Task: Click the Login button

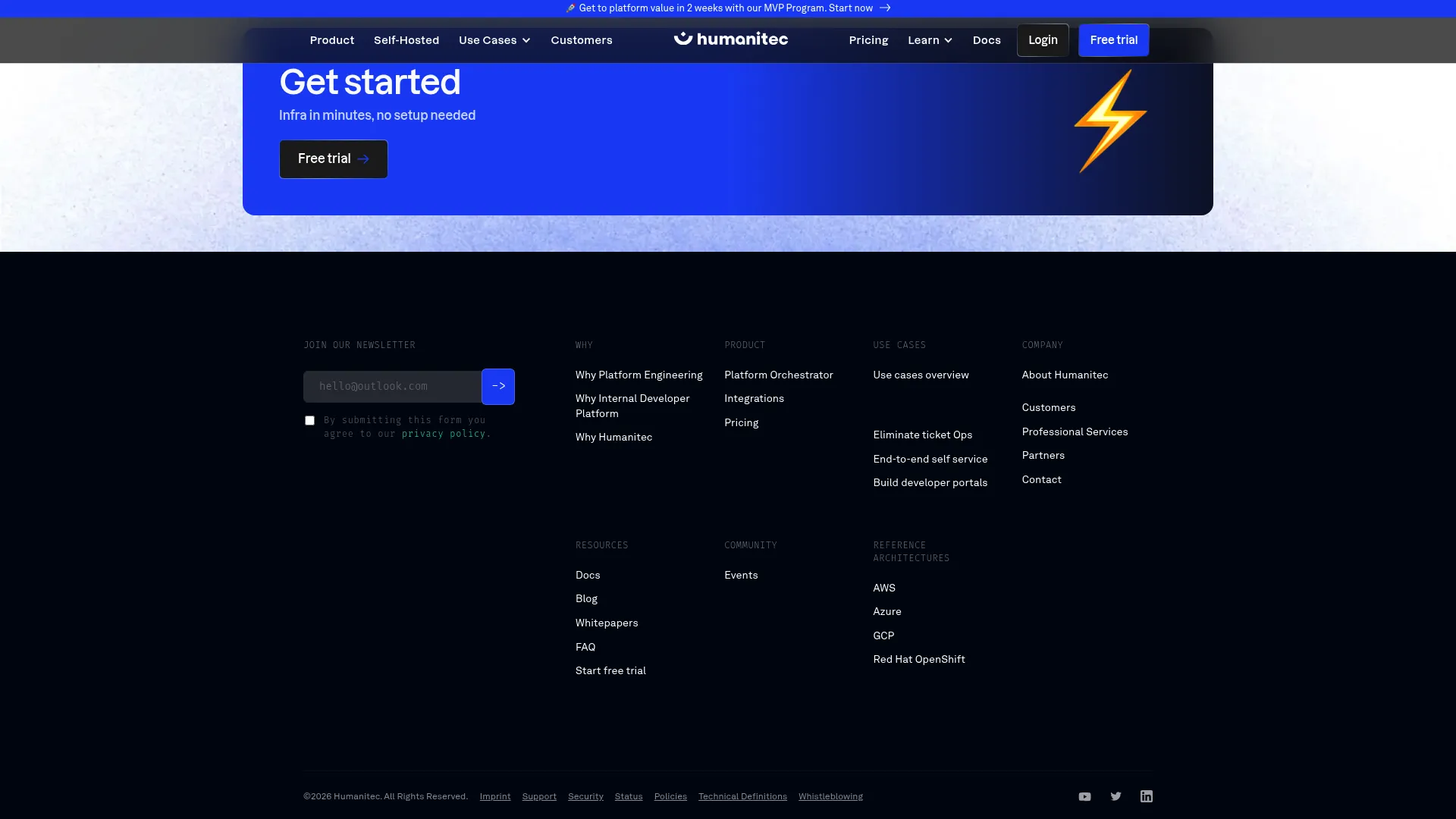Action: point(1043,40)
